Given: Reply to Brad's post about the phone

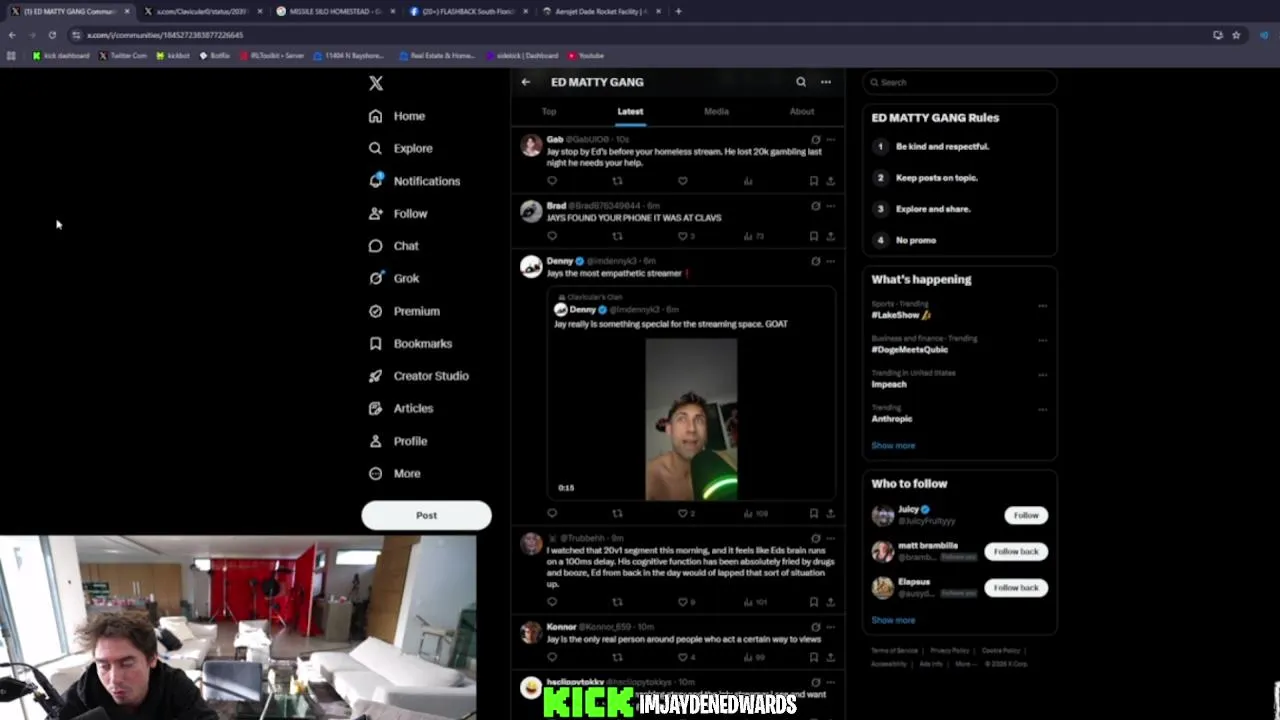Looking at the screenshot, I should tap(552, 236).
